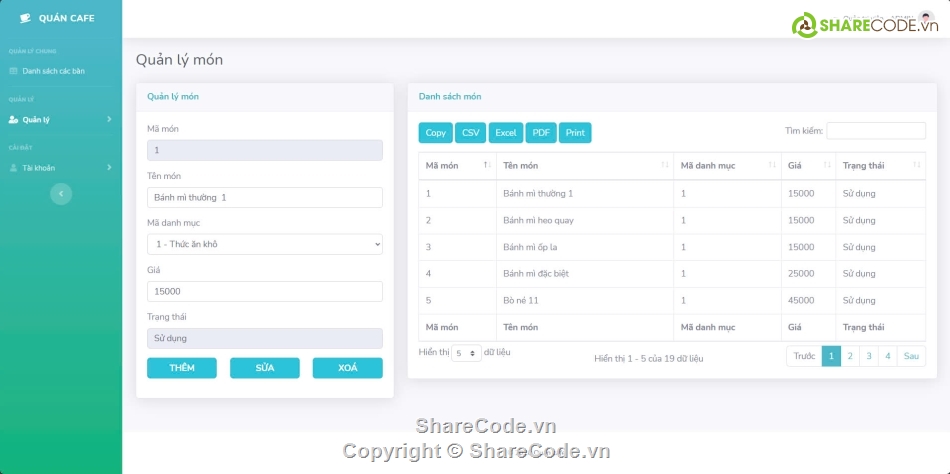Click price 25000 in the table
The width and height of the screenshot is (950, 474).
tap(801, 273)
